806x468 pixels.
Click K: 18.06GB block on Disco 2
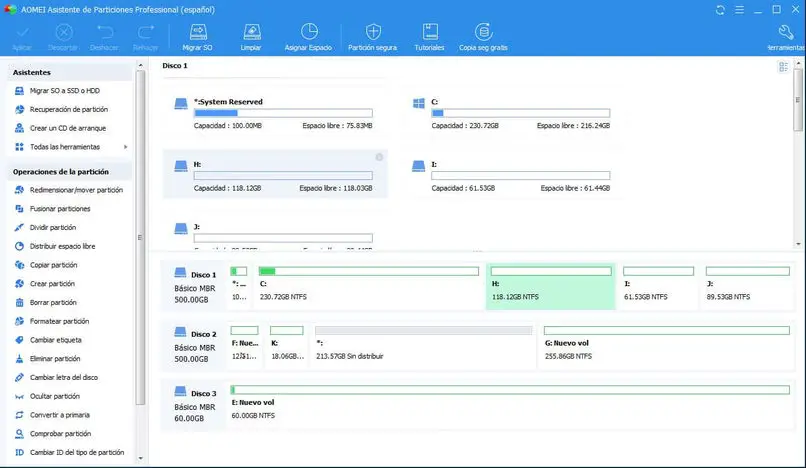point(287,345)
